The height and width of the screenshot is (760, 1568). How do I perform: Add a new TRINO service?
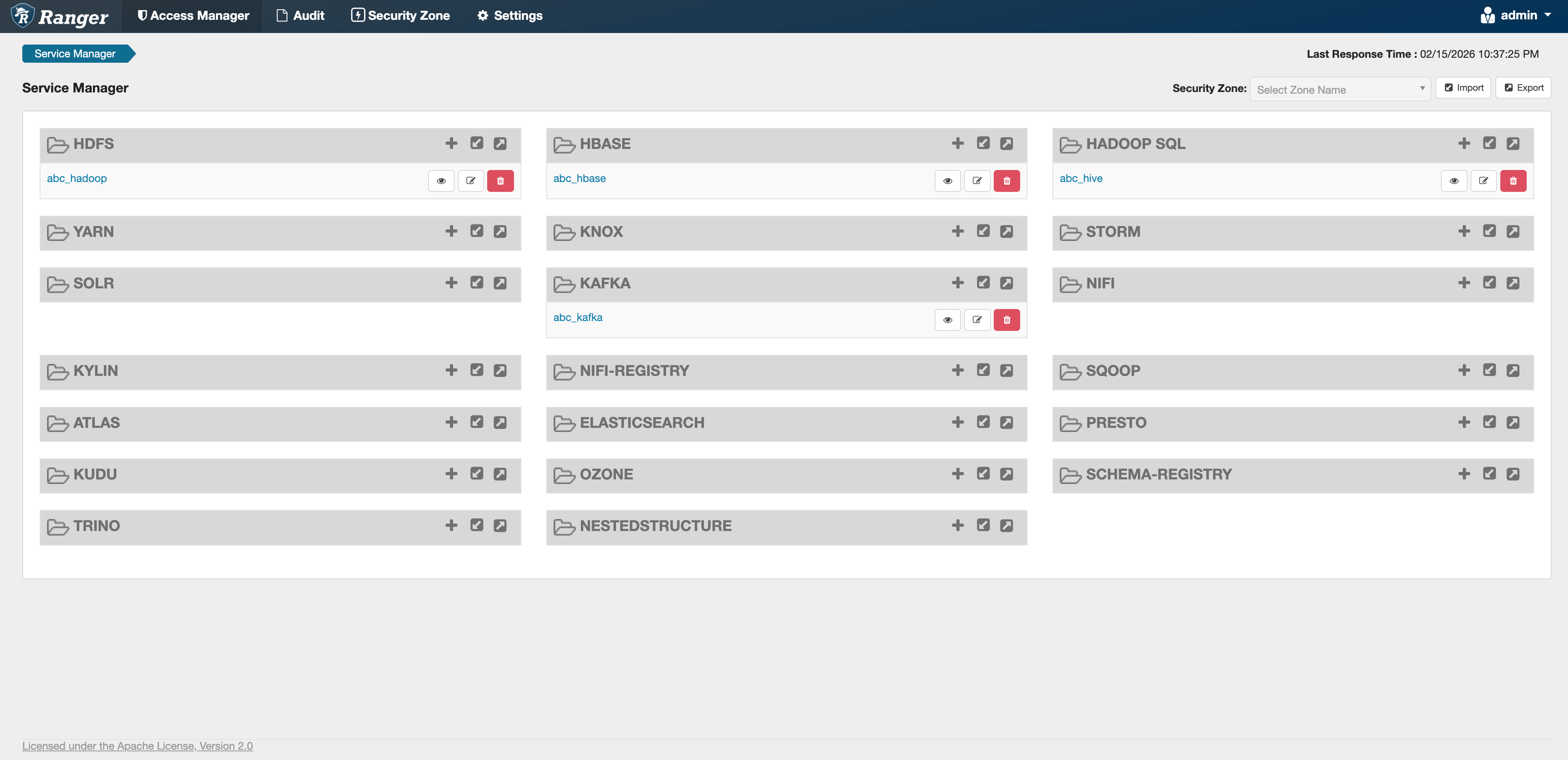[x=451, y=526]
